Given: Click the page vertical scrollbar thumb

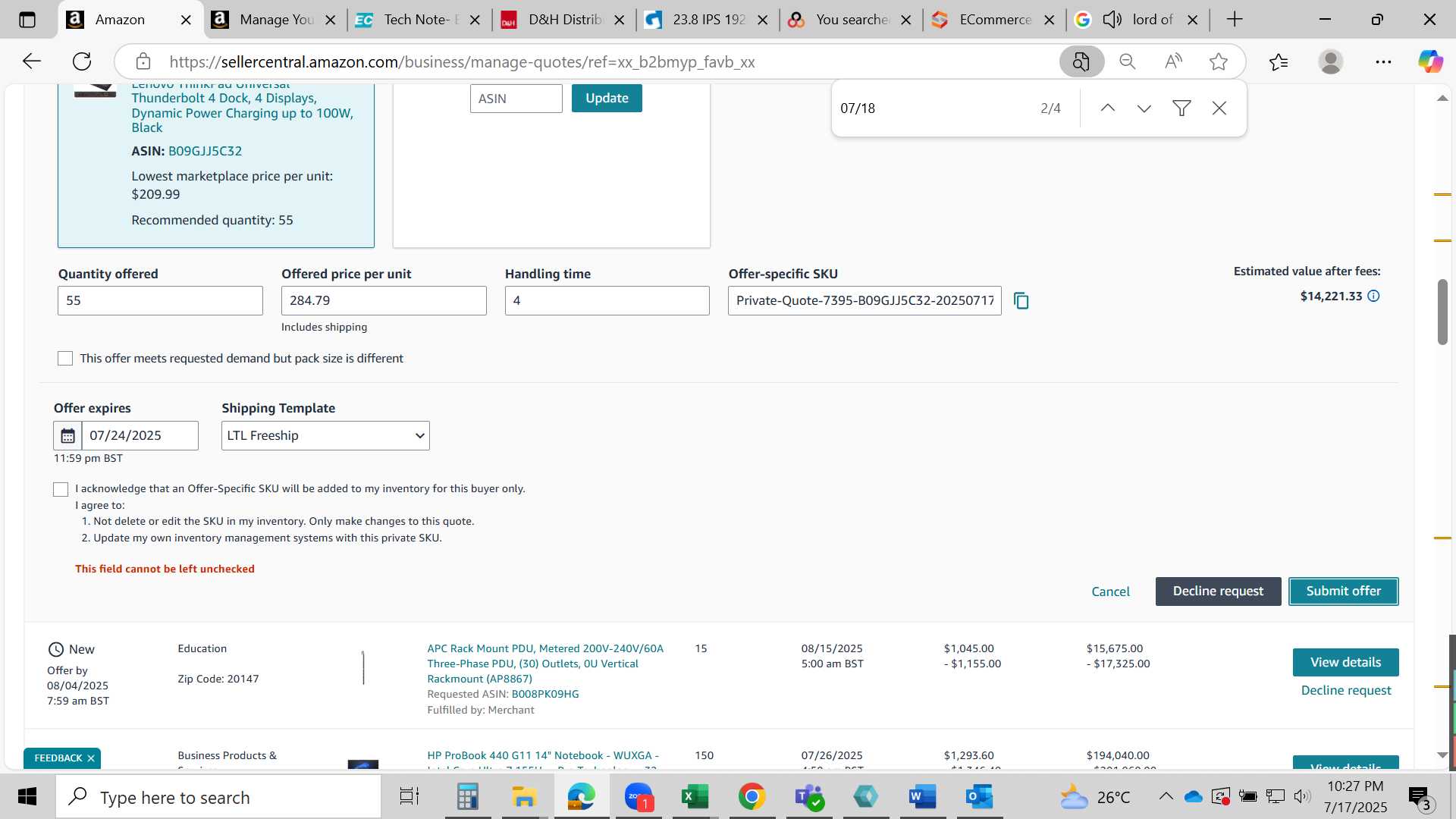Looking at the screenshot, I should click(1442, 312).
